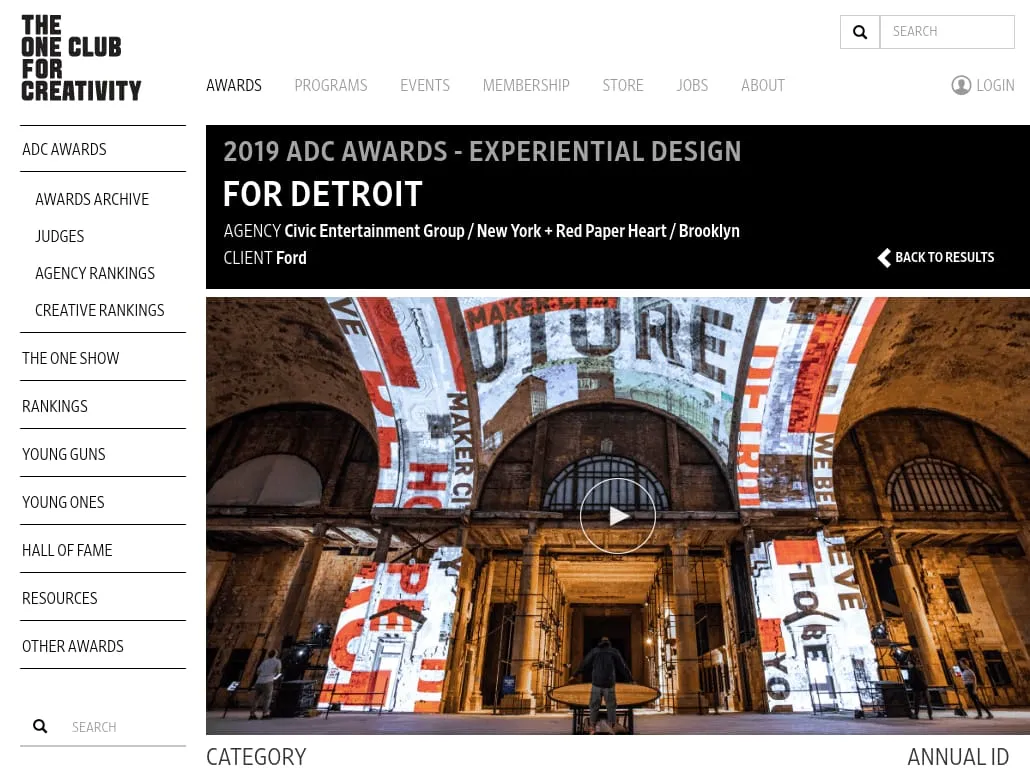
Task: Click the For Detroit title
Action: point(323,194)
